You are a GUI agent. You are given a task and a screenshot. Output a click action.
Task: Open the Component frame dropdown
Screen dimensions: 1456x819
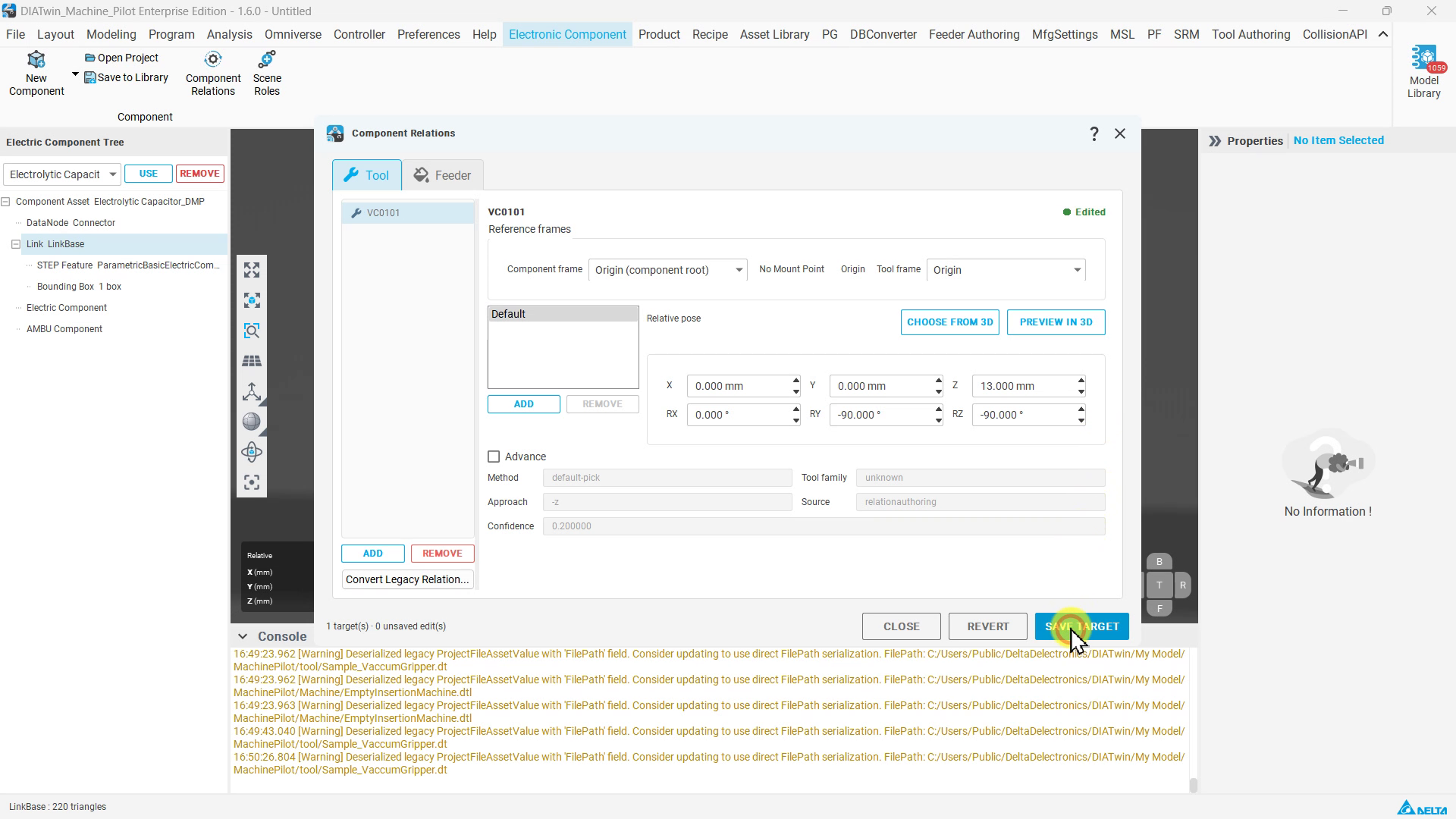[x=667, y=270]
